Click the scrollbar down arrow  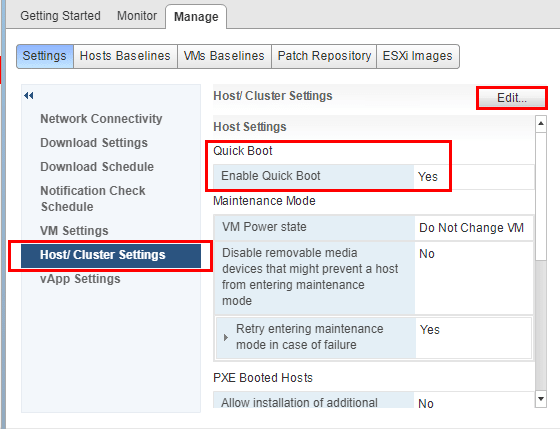(541, 399)
